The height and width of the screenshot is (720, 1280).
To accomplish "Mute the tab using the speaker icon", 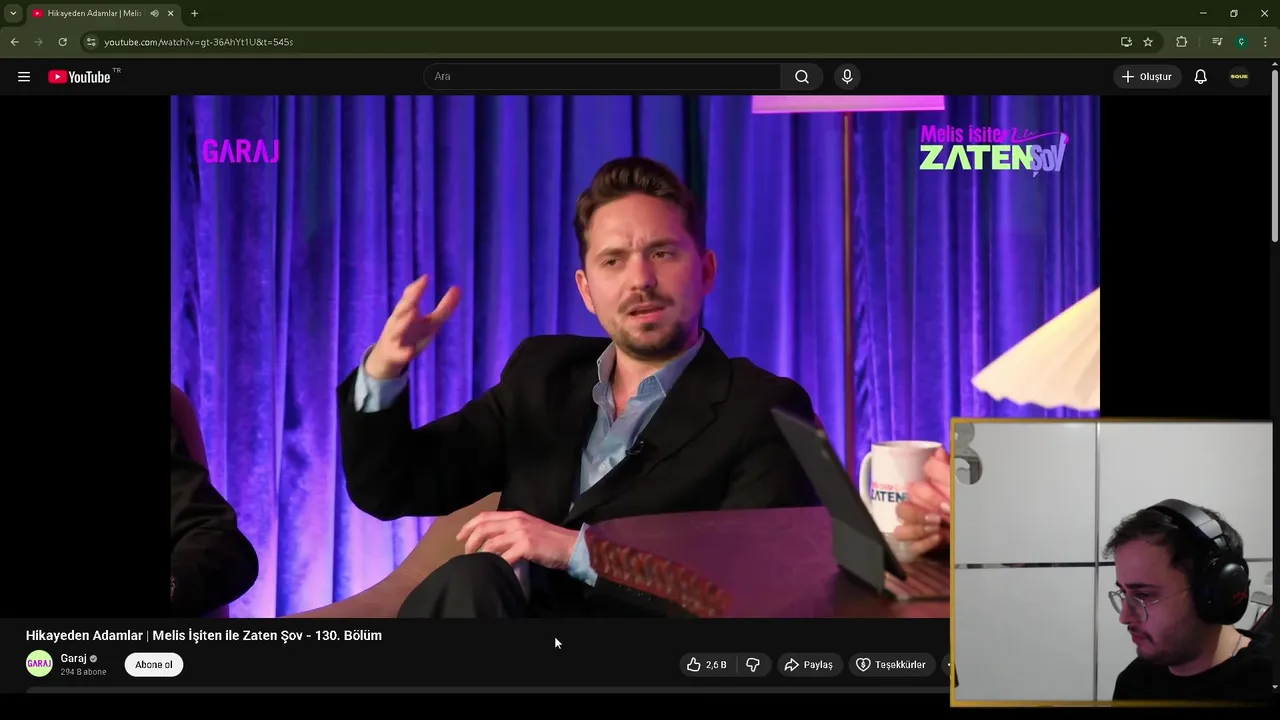I will (x=154, y=13).
